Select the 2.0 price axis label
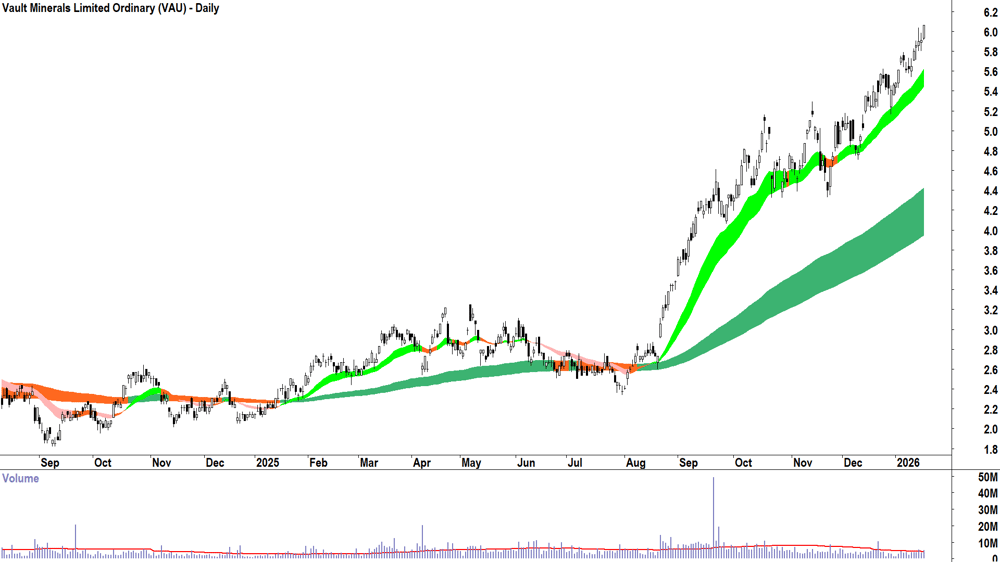Viewport: 1000px width, 562px height. [x=990, y=430]
